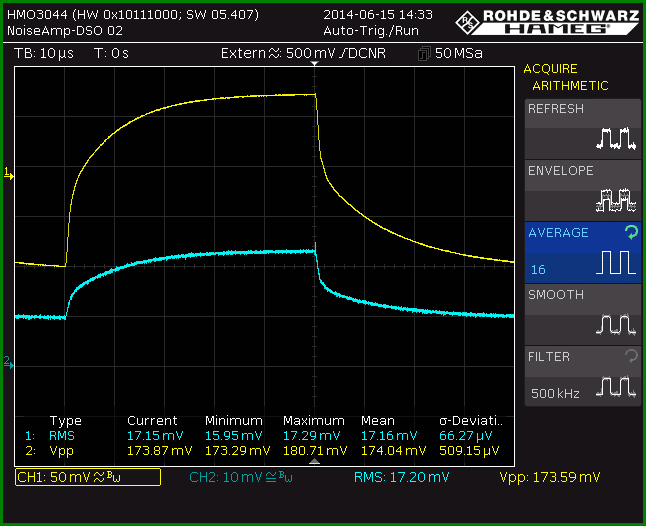Image resolution: width=646 pixels, height=526 pixels.
Task: Click the AVERAGE square wave icon
Action: click(616, 262)
